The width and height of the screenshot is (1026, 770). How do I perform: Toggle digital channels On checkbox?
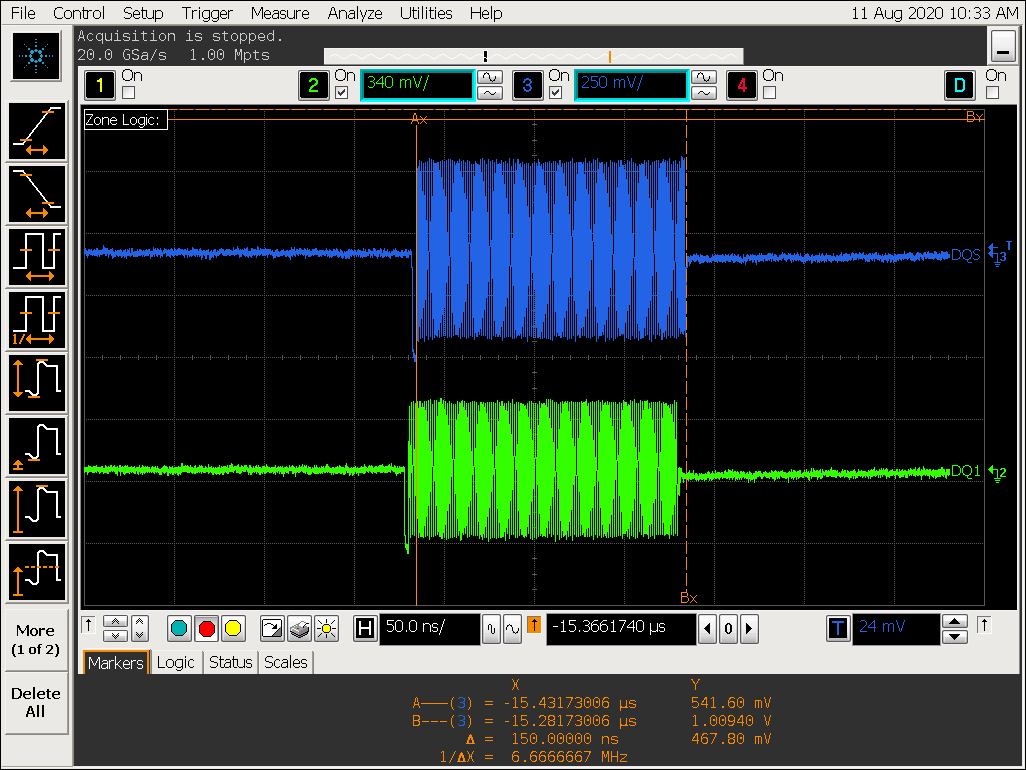pyautogui.click(x=992, y=93)
